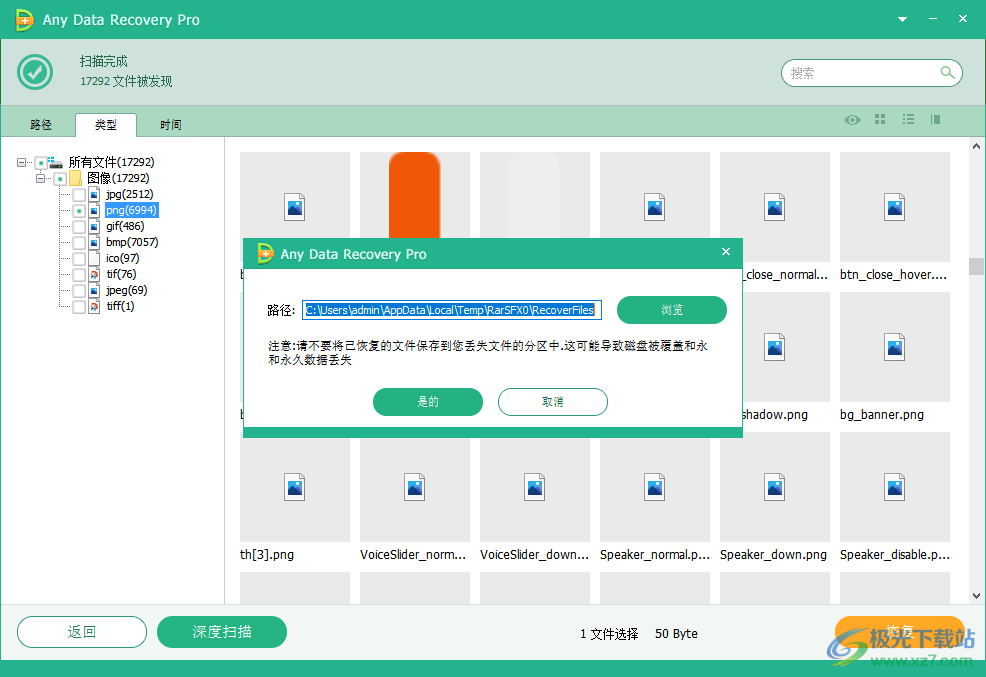Click the file list scroll down arrow
The image size is (986, 677).
click(x=976, y=596)
